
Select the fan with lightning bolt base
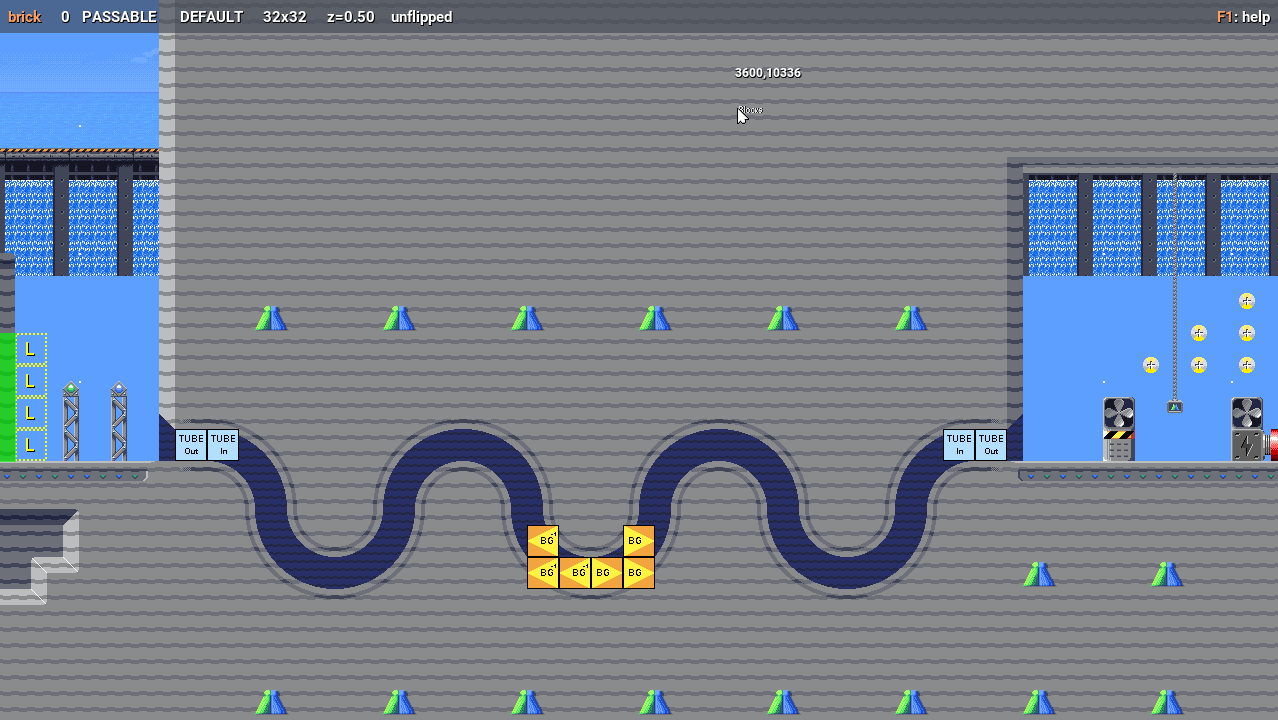pos(1247,429)
